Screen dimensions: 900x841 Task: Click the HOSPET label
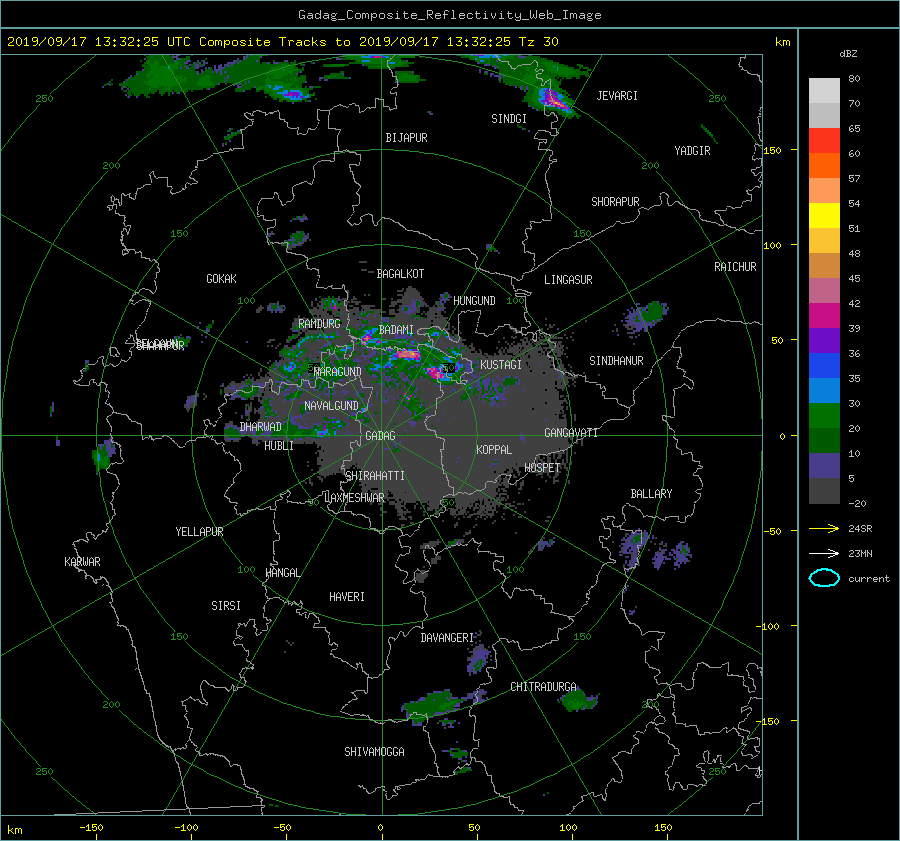point(542,468)
